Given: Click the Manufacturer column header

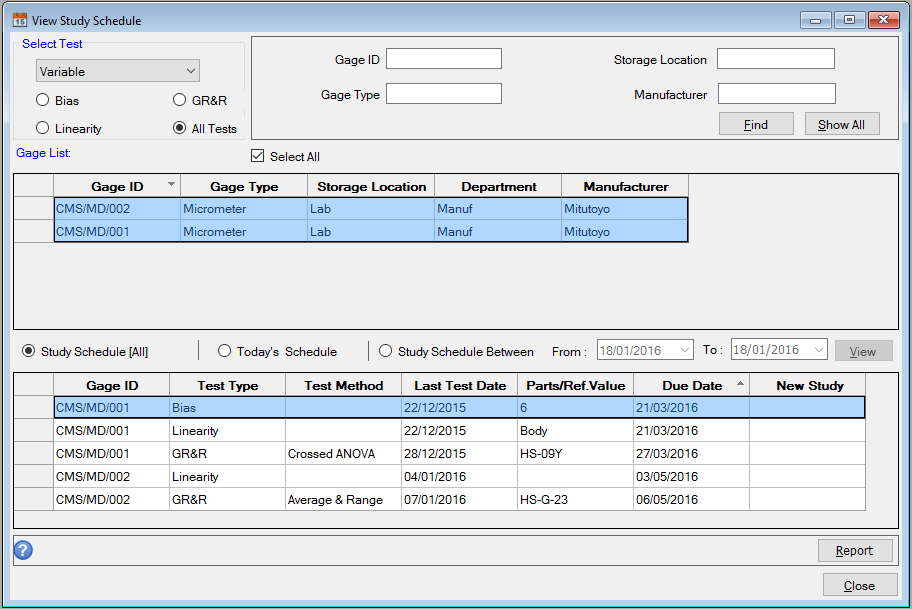Looking at the screenshot, I should [x=626, y=187].
